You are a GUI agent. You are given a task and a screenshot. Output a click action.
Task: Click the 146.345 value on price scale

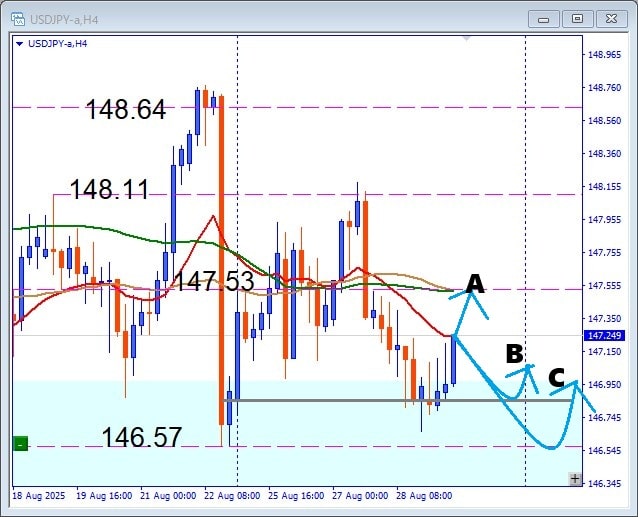pos(605,484)
